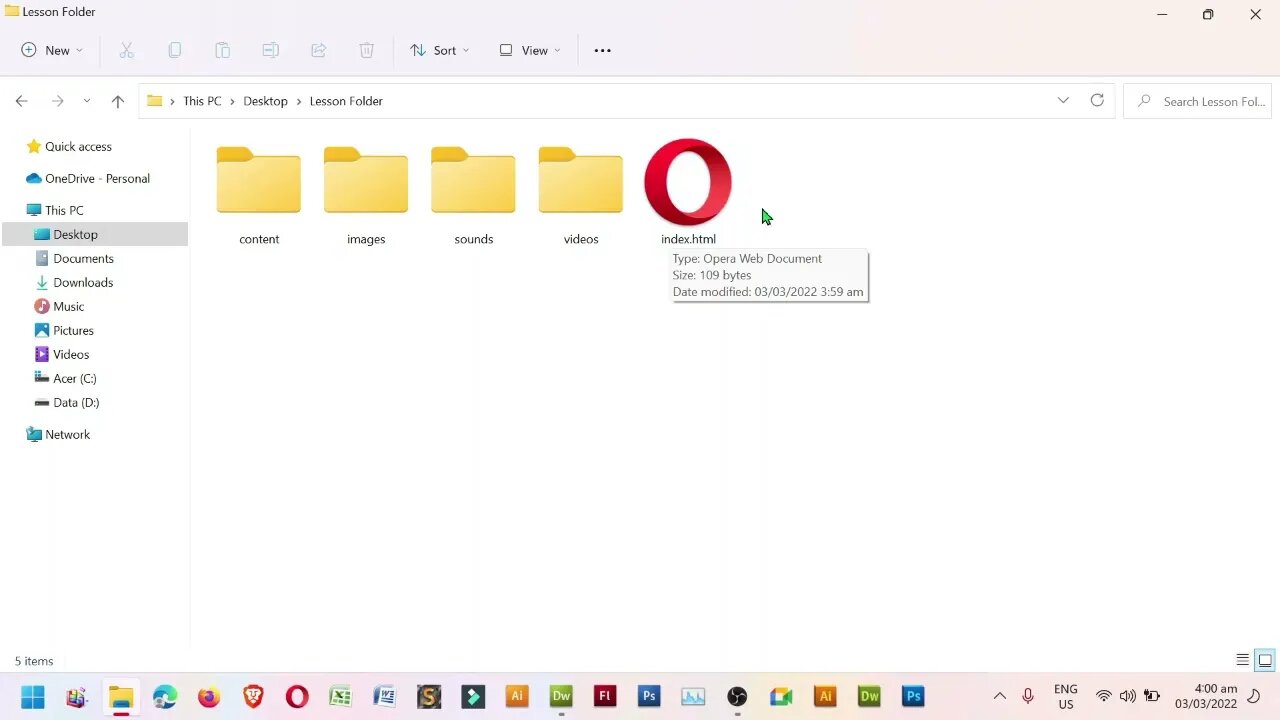Select the content folder
Screen dimensions: 1280x720
259,193
